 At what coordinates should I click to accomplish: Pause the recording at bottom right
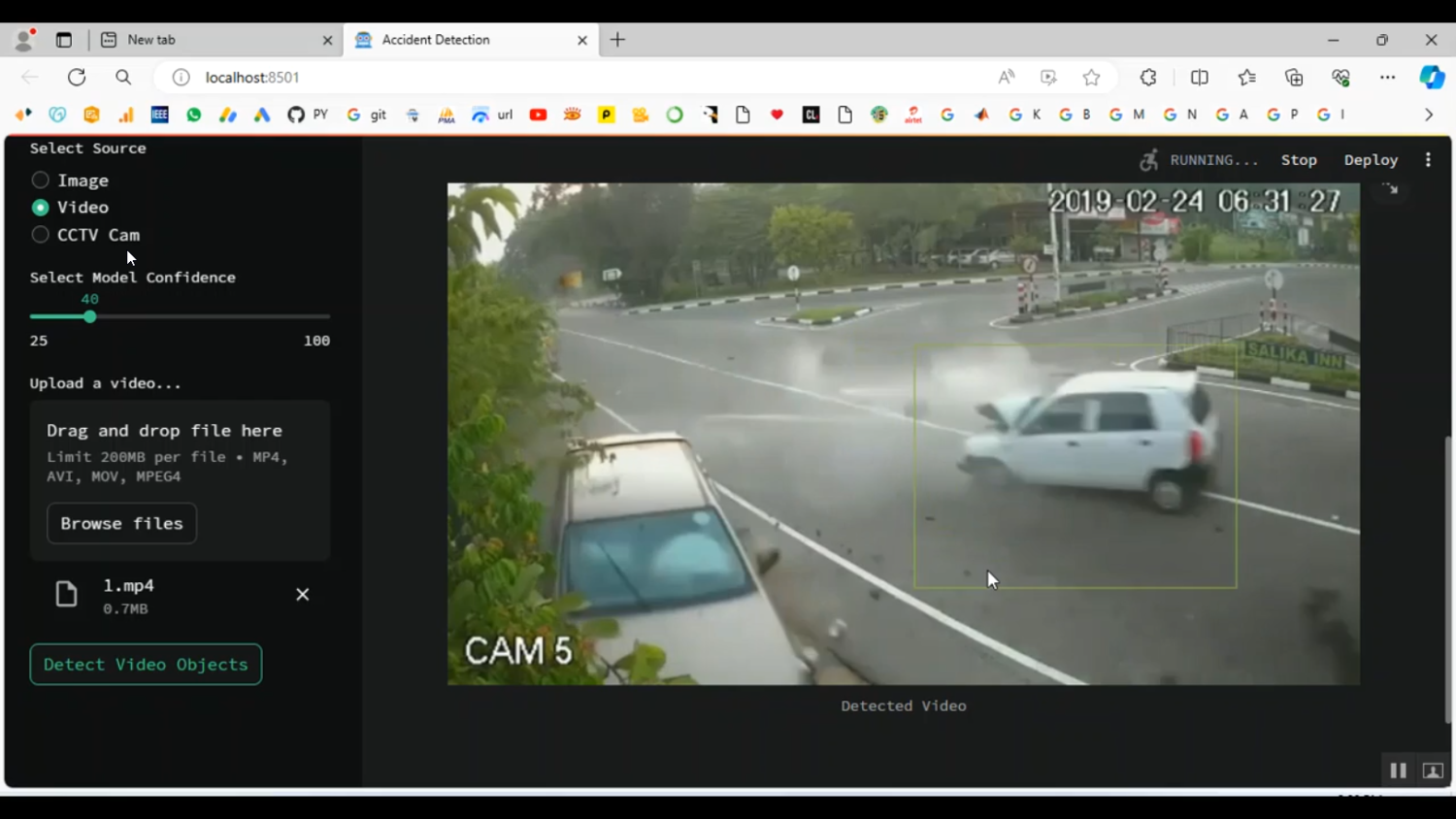(x=1398, y=770)
